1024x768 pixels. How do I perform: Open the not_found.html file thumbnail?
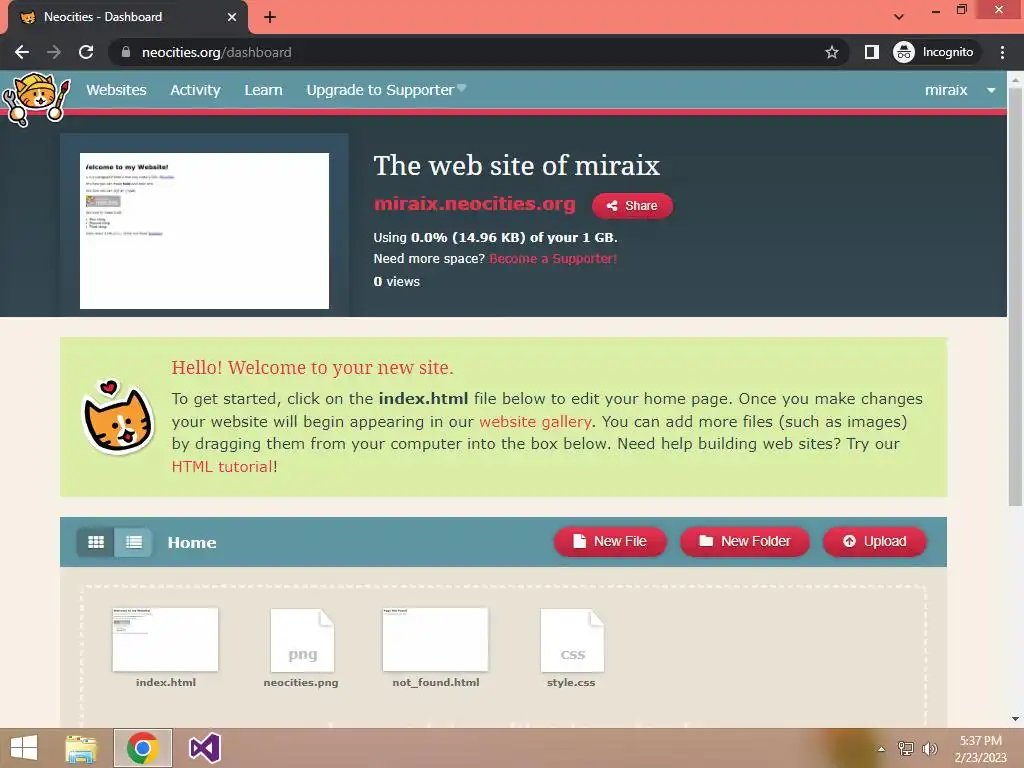coord(435,639)
